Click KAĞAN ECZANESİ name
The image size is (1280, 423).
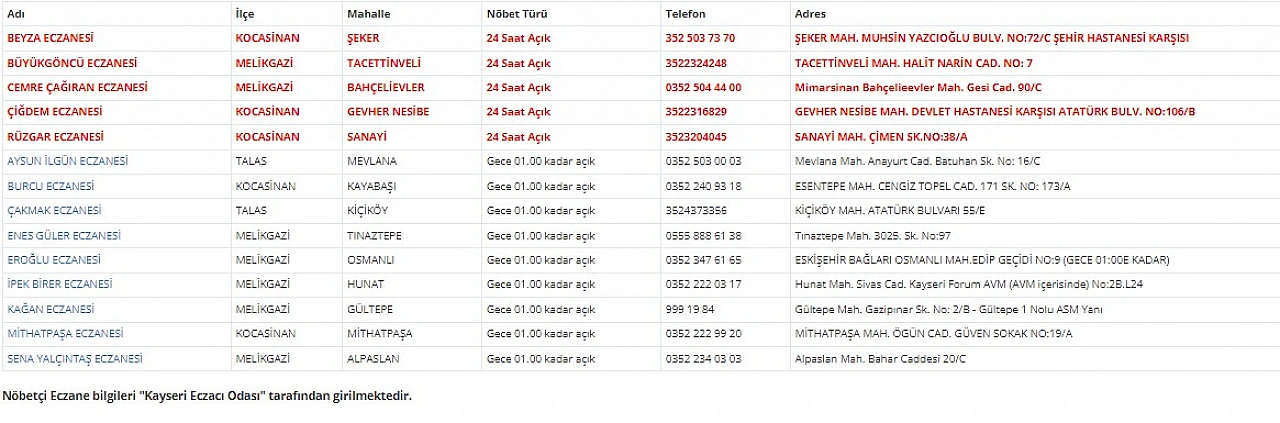pyautogui.click(x=51, y=309)
